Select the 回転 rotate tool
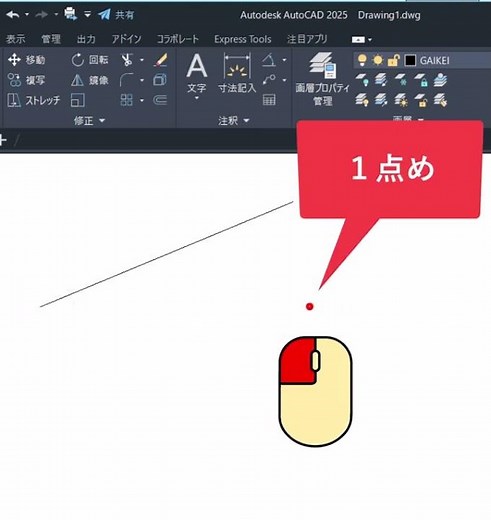This screenshot has height=520, width=491. click(90, 60)
